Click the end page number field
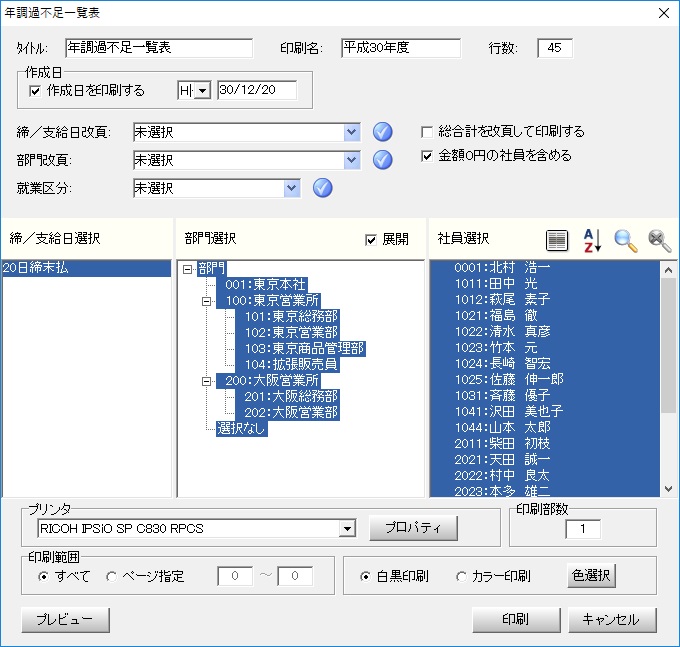The width and height of the screenshot is (680, 647). pyautogui.click(x=295, y=576)
